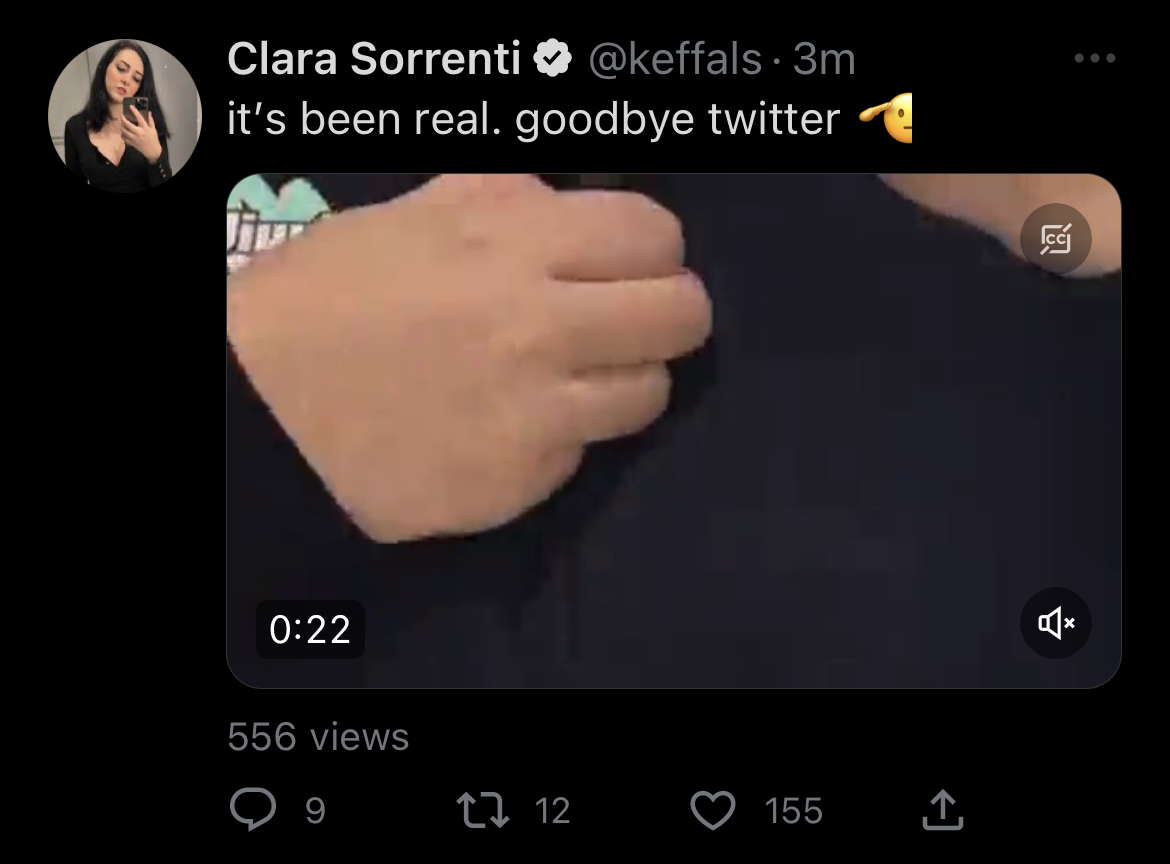This screenshot has width=1170, height=864.
Task: Click the retweet count 12
Action: [552, 810]
